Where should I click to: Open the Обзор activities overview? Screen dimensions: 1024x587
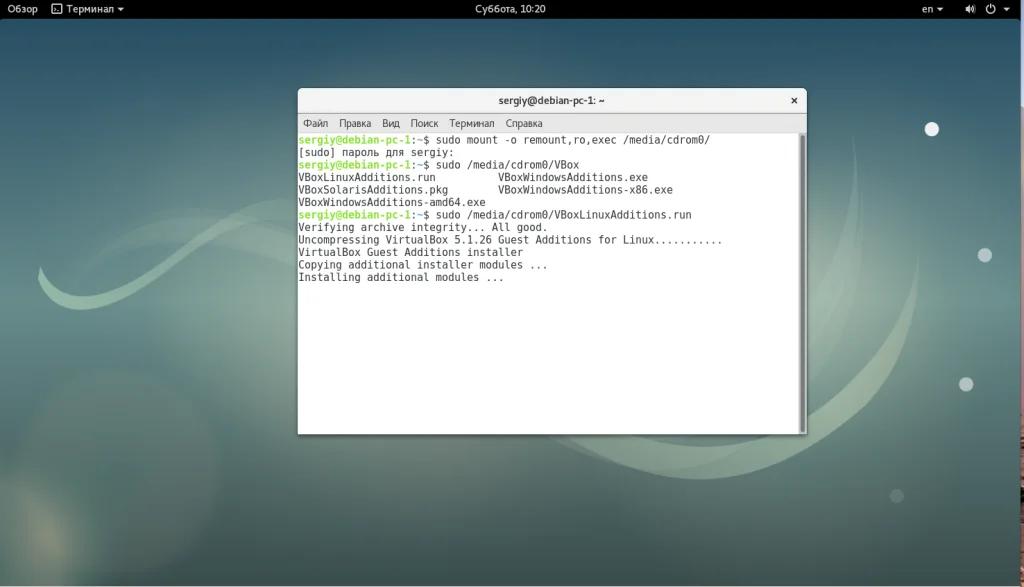pyautogui.click(x=22, y=9)
